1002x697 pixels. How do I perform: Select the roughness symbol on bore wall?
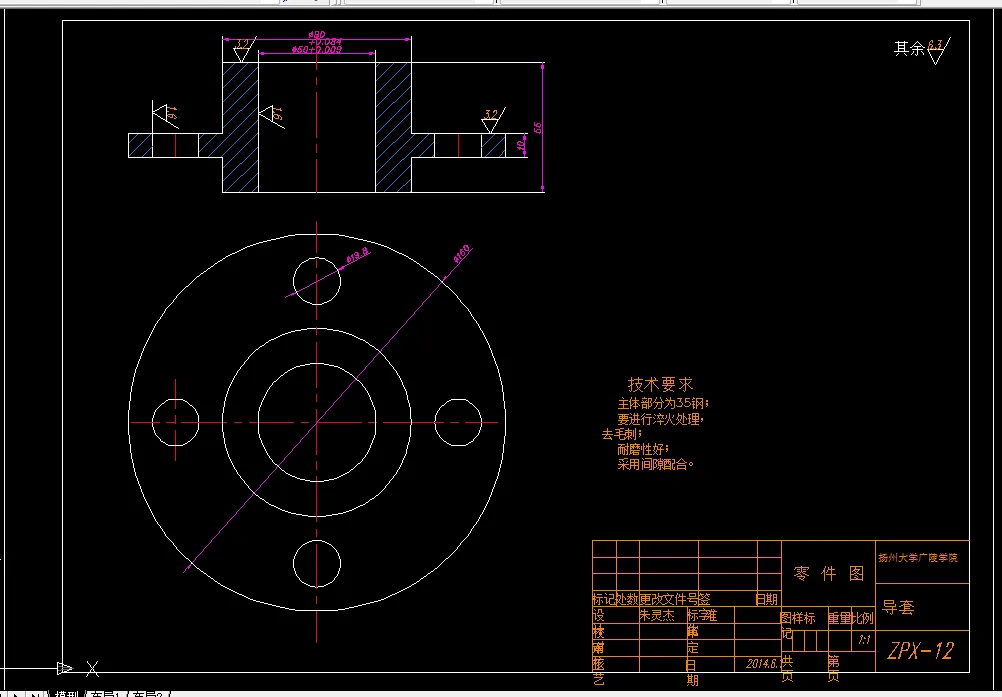point(271,116)
